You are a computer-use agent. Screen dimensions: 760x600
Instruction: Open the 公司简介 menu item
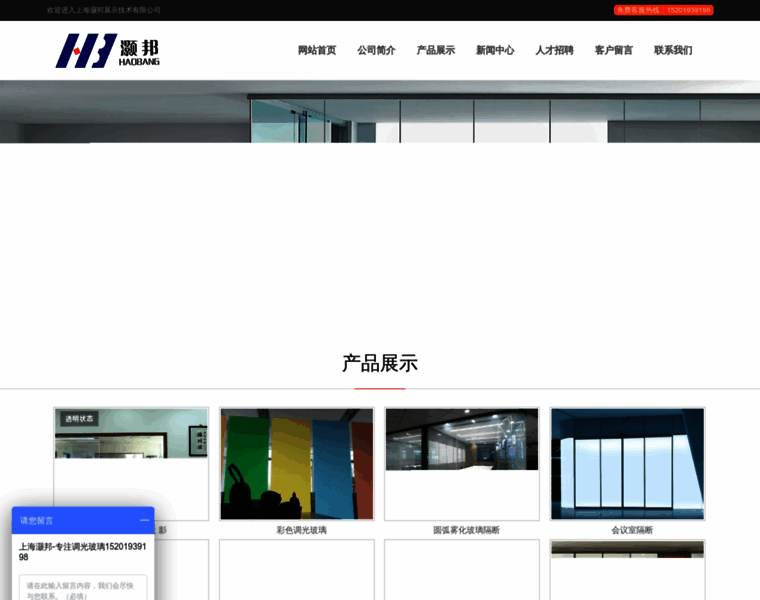(377, 50)
